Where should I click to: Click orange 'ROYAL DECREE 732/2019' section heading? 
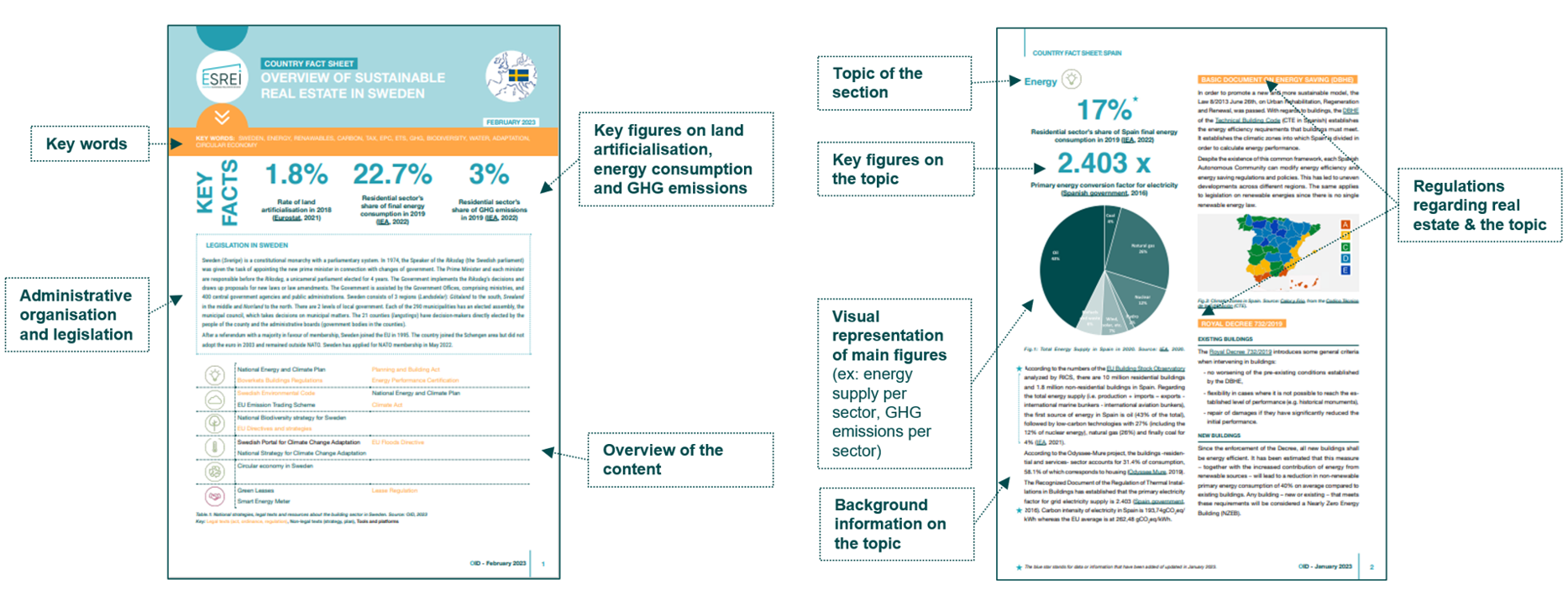1241,323
